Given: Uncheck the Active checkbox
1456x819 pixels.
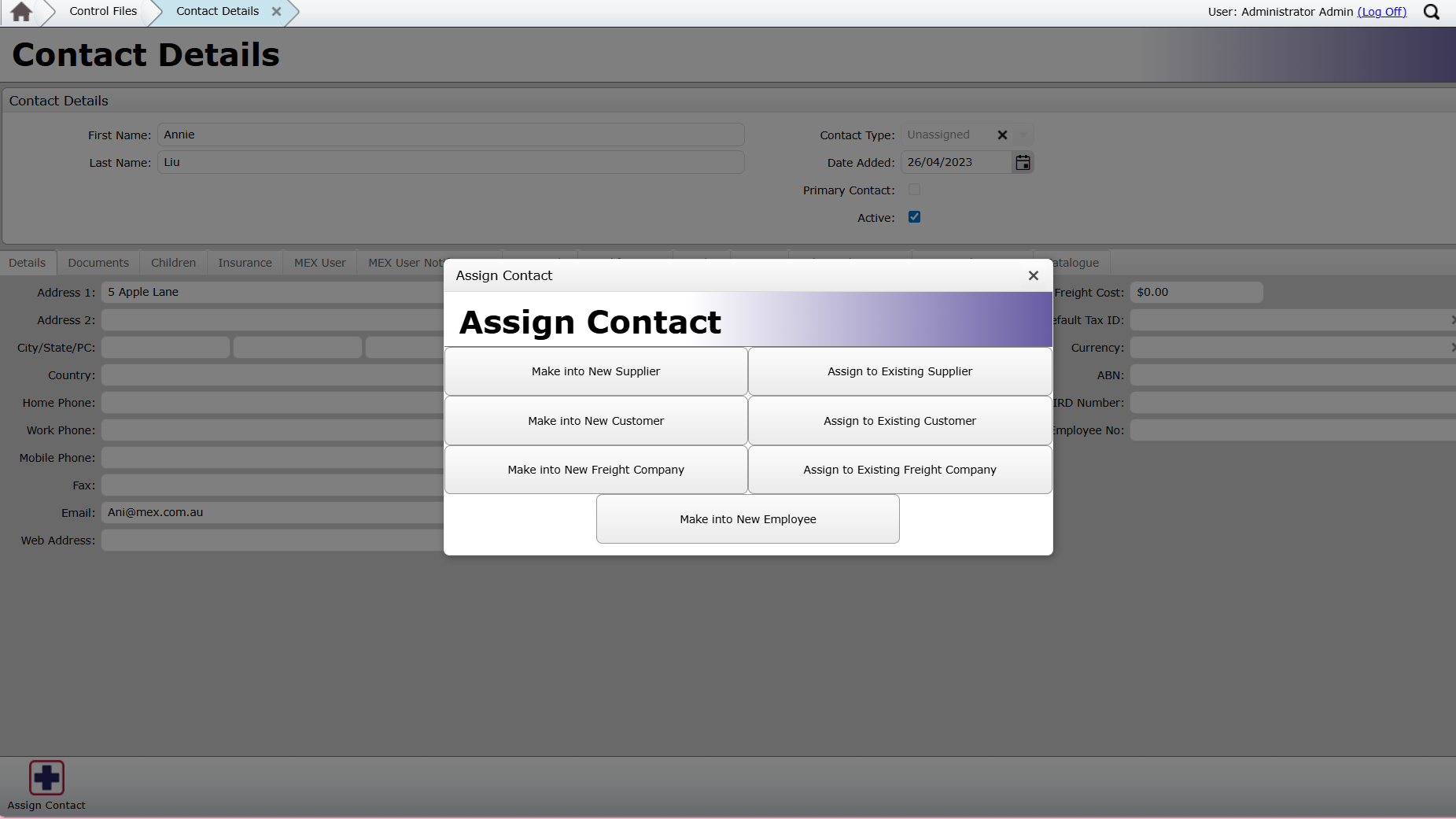Looking at the screenshot, I should pyautogui.click(x=914, y=217).
